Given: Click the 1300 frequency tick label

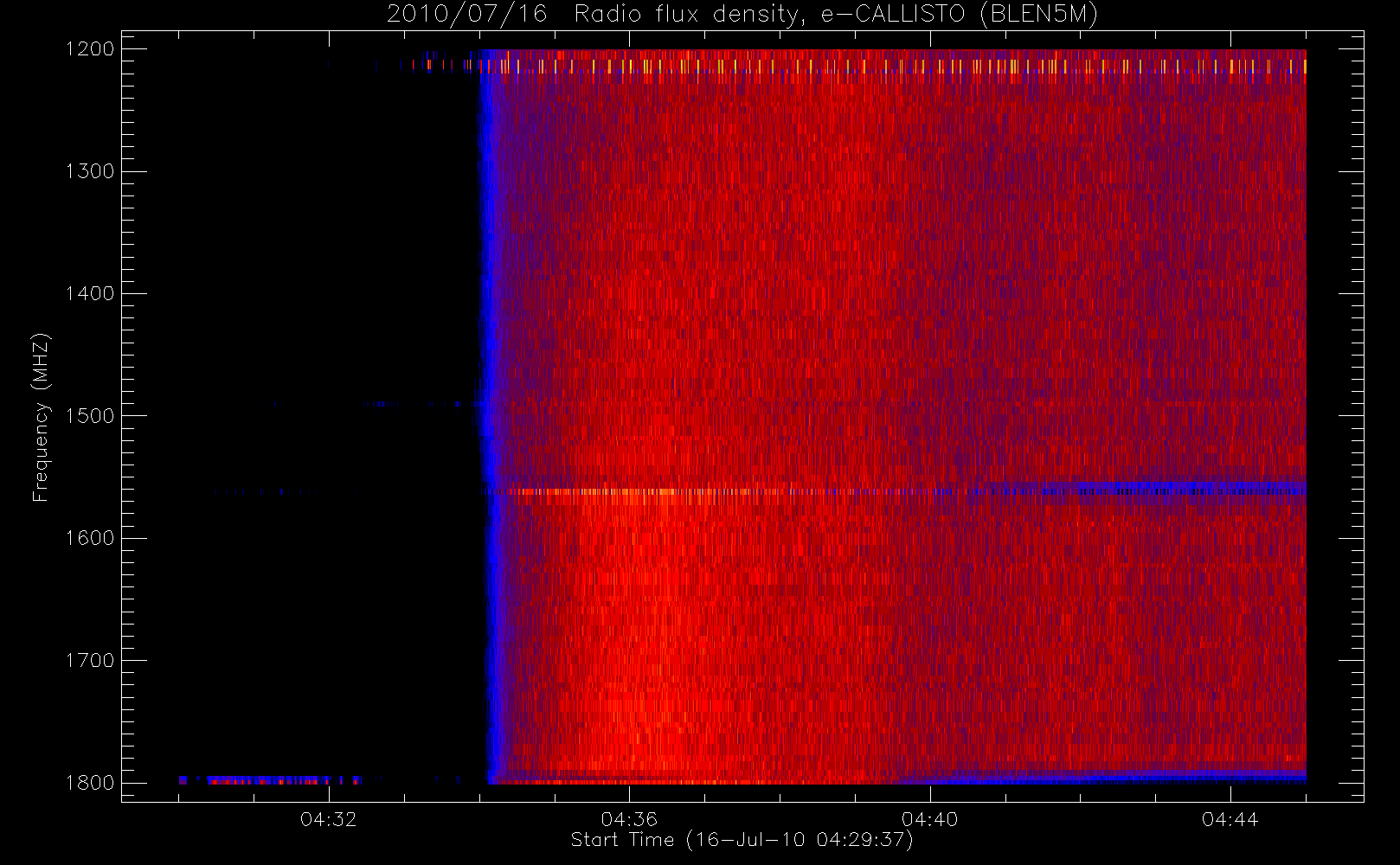Looking at the screenshot, I should pyautogui.click(x=90, y=171).
